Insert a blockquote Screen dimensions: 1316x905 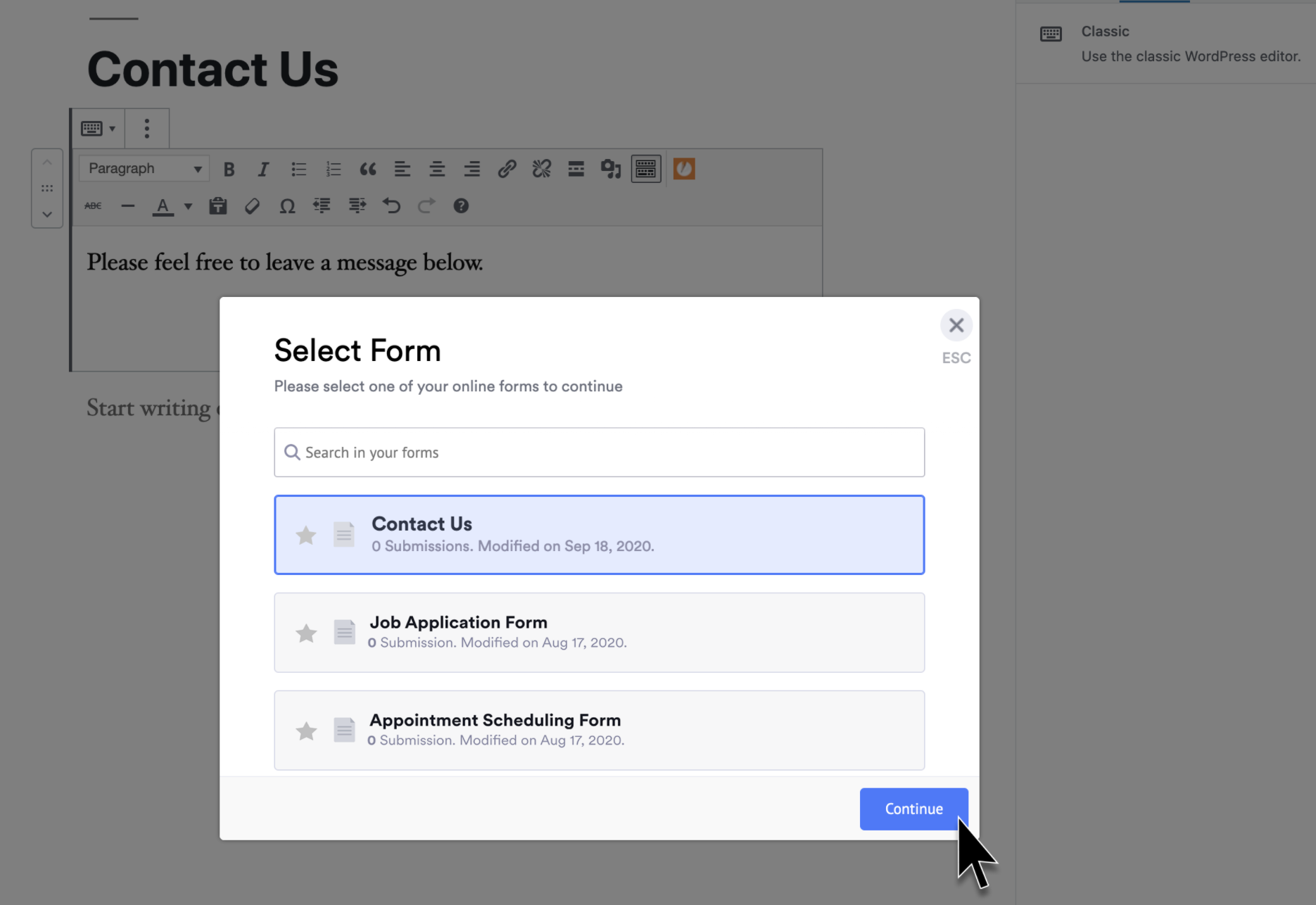coord(367,169)
